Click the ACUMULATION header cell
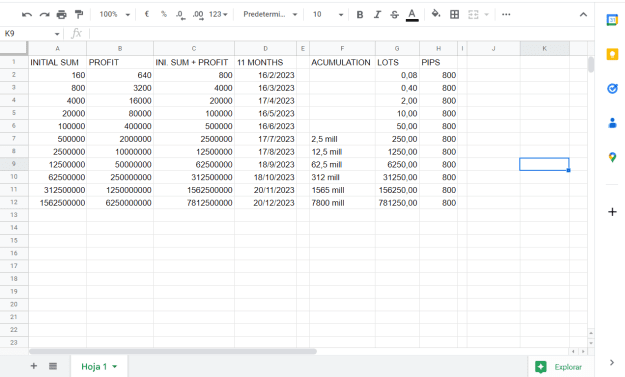The width and height of the screenshot is (625, 377). click(342, 62)
